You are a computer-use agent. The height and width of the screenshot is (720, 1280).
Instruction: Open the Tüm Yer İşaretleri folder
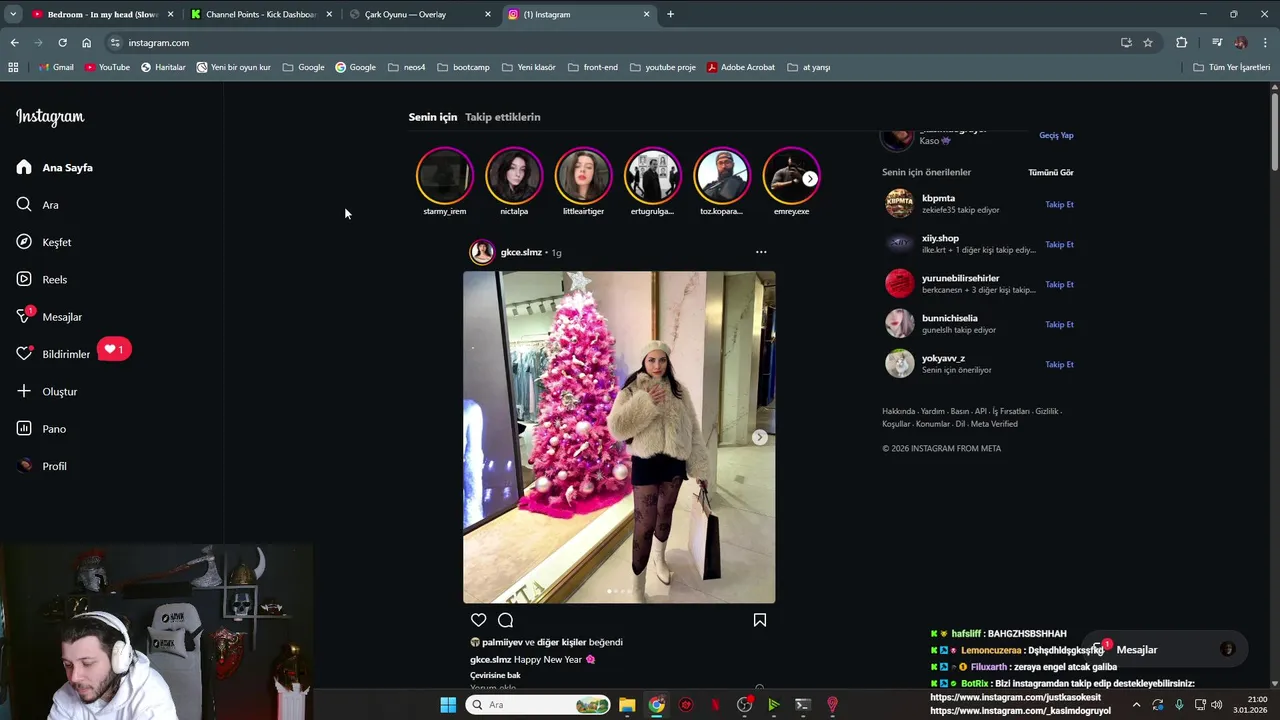1232,67
